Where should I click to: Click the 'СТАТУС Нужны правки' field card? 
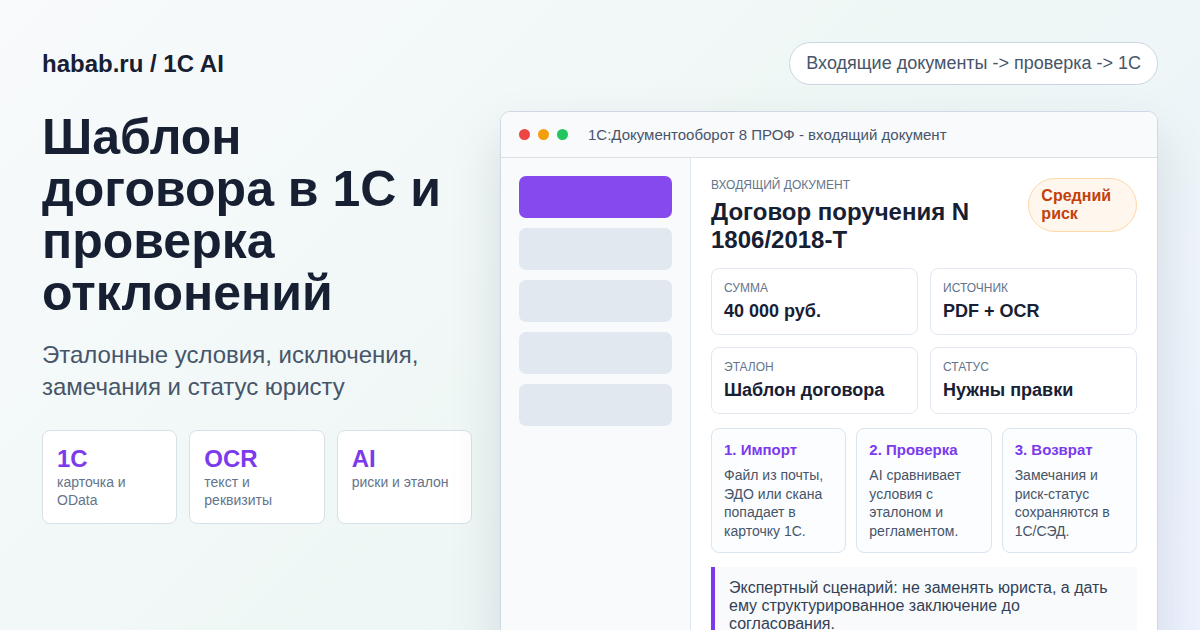point(1033,380)
